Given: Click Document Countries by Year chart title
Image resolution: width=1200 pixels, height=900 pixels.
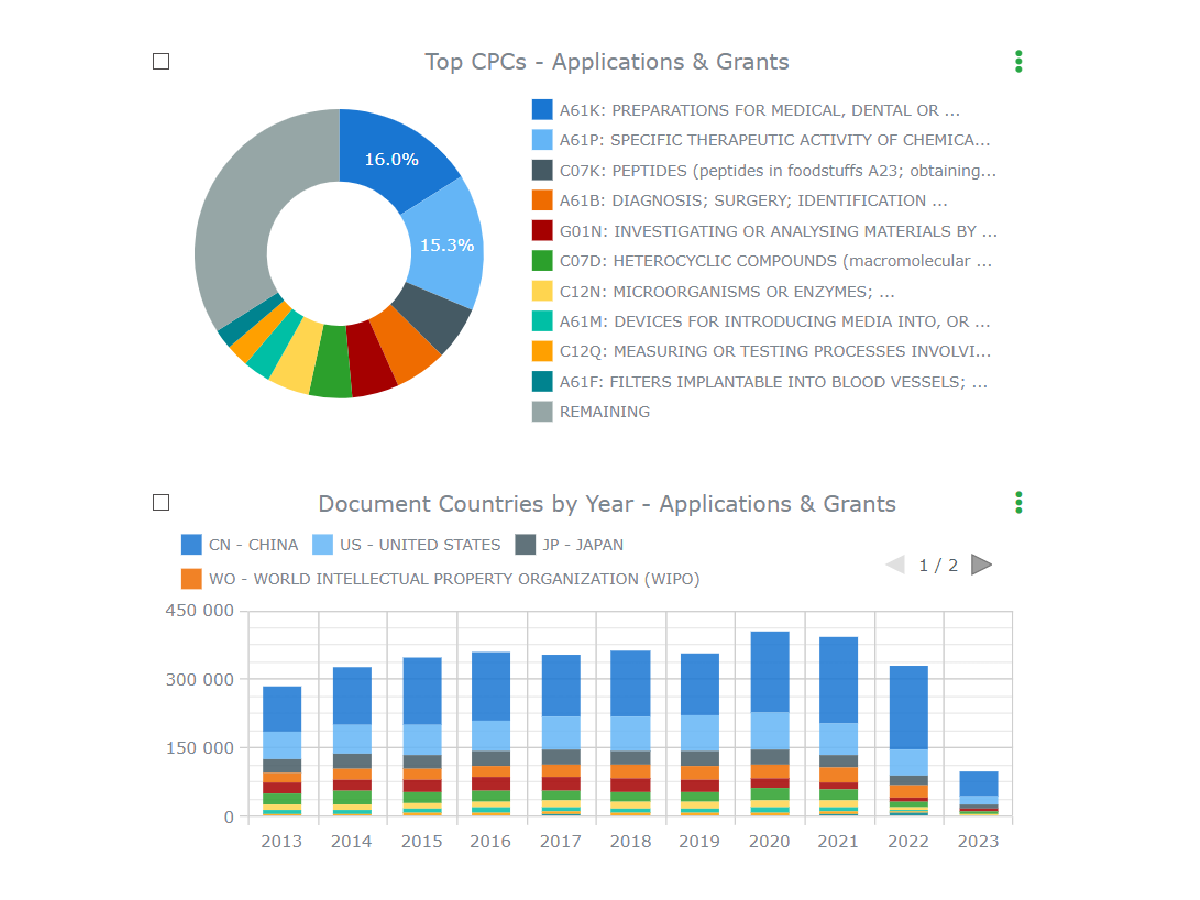Looking at the screenshot, I should point(607,503).
